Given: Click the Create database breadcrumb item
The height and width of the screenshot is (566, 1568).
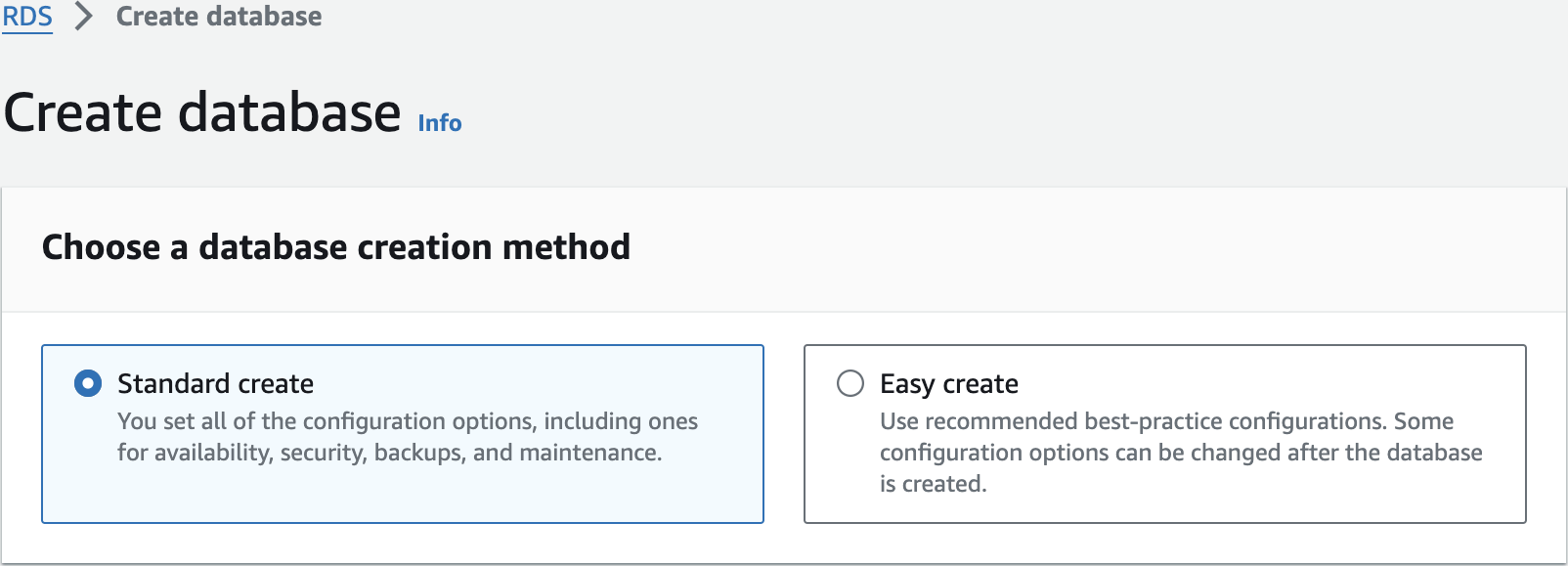Looking at the screenshot, I should (x=218, y=17).
